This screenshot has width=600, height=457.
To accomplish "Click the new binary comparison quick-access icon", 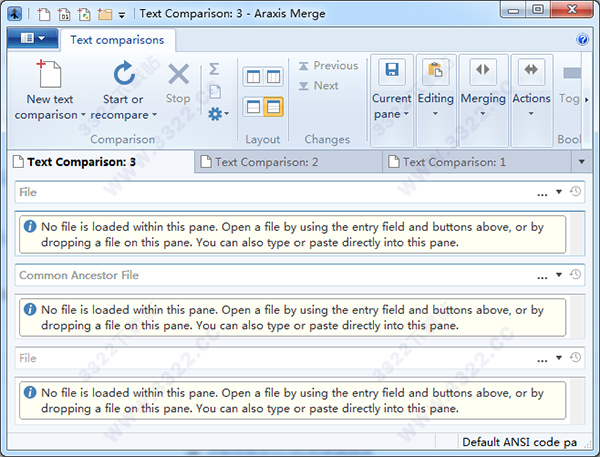I will (64, 14).
